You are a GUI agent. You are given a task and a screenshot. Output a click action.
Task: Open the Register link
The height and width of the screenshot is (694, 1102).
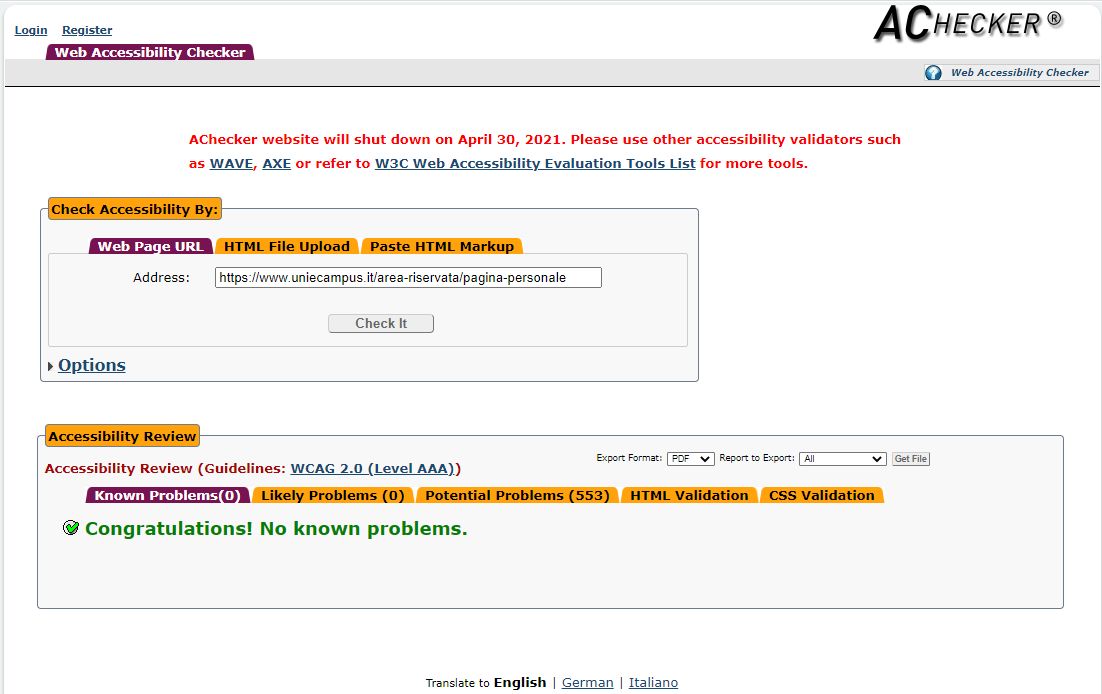[87, 30]
